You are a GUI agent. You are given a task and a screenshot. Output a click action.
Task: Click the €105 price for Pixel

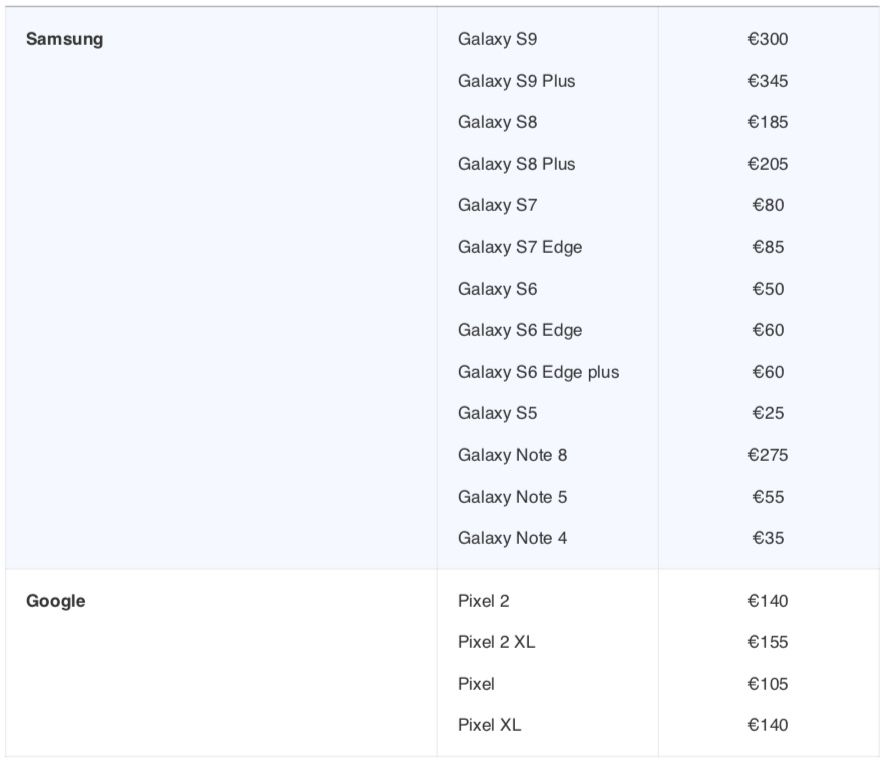tap(768, 683)
